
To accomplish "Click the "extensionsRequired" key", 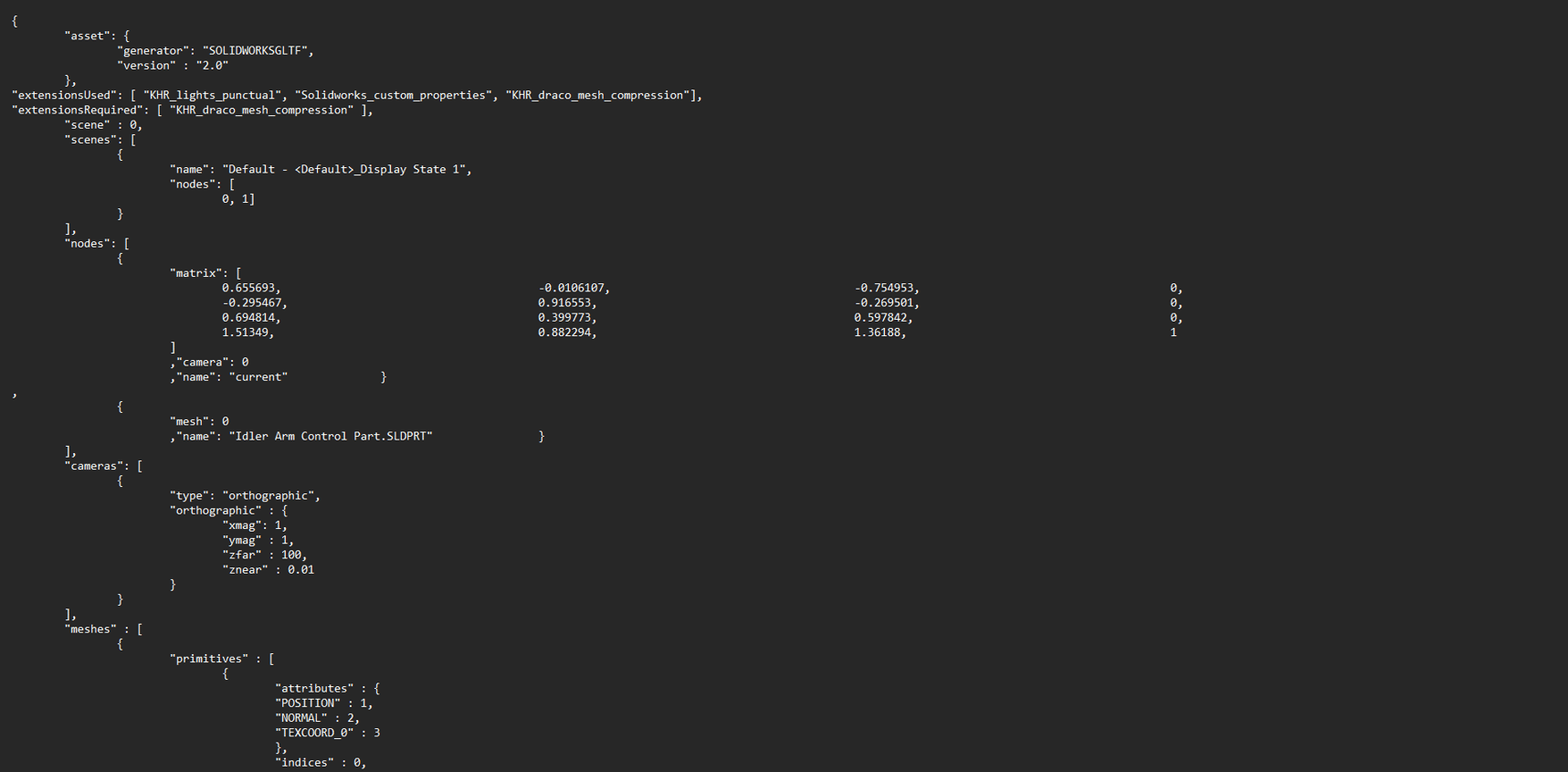I will point(78,111).
